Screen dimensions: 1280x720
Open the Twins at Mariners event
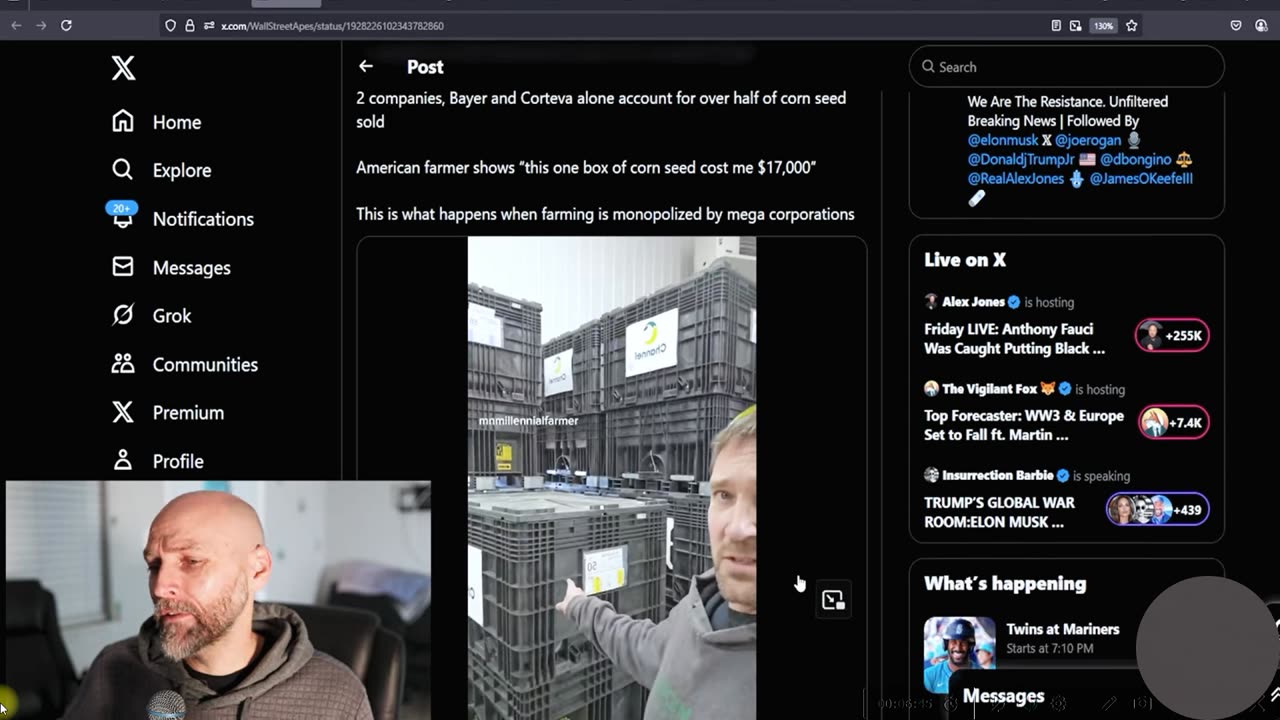(x=1062, y=629)
